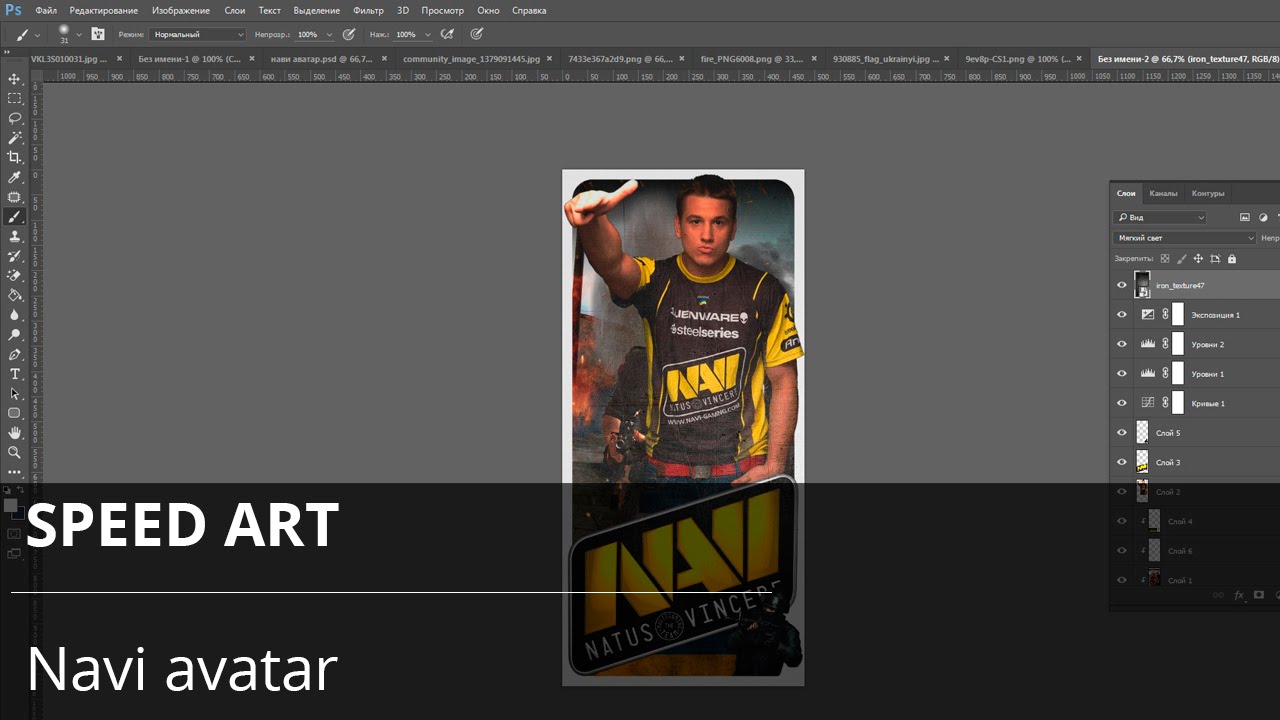Select the Pen tool

(x=14, y=354)
